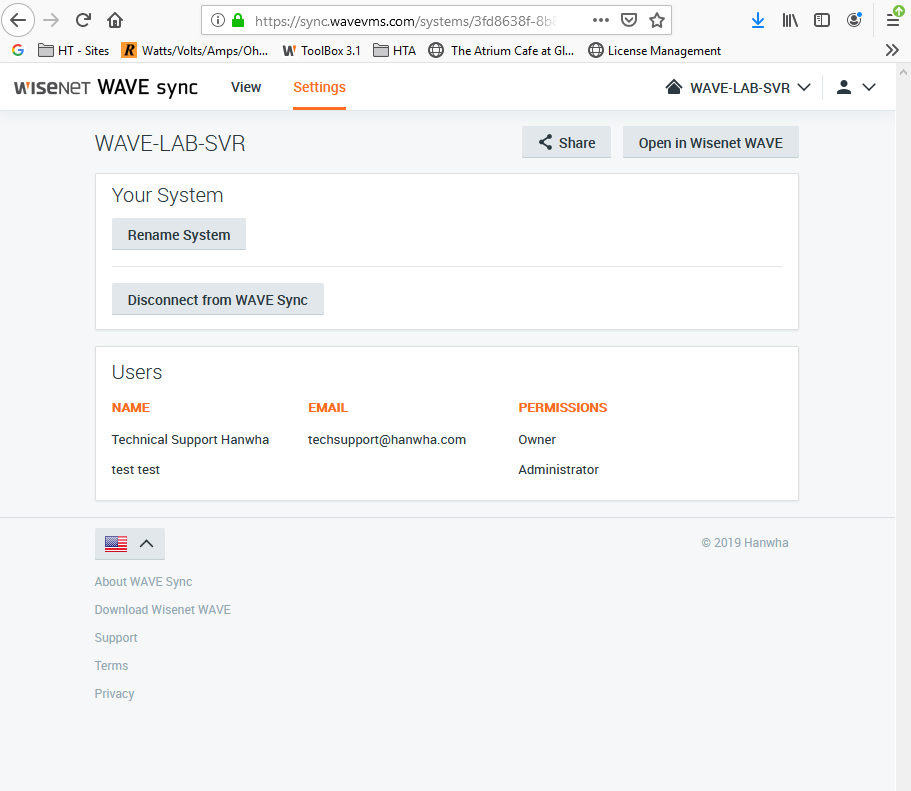This screenshot has height=791, width=911.
Task: Click the green padlock security icon
Action: pos(238,21)
